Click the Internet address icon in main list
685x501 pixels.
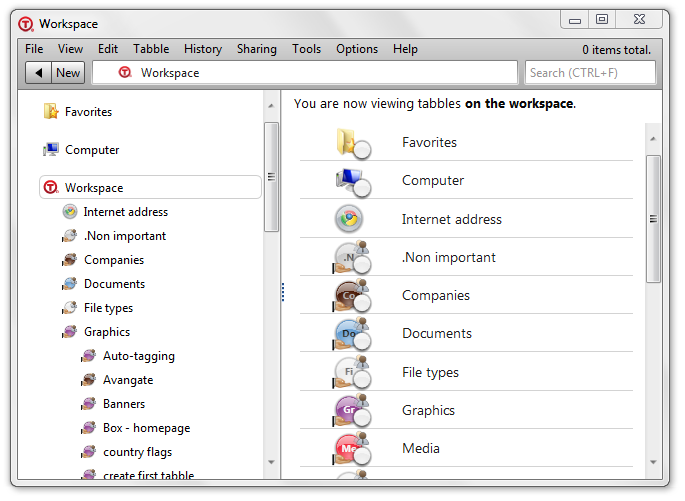(x=349, y=219)
